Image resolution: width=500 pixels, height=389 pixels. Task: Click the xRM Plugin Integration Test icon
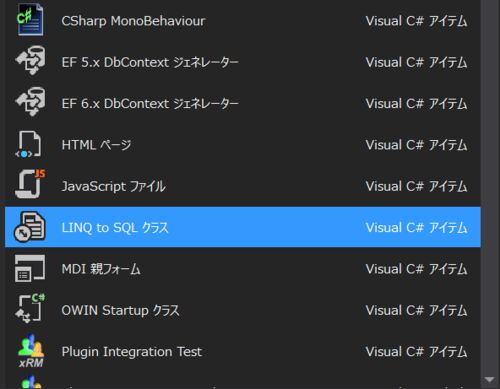(x=31, y=351)
